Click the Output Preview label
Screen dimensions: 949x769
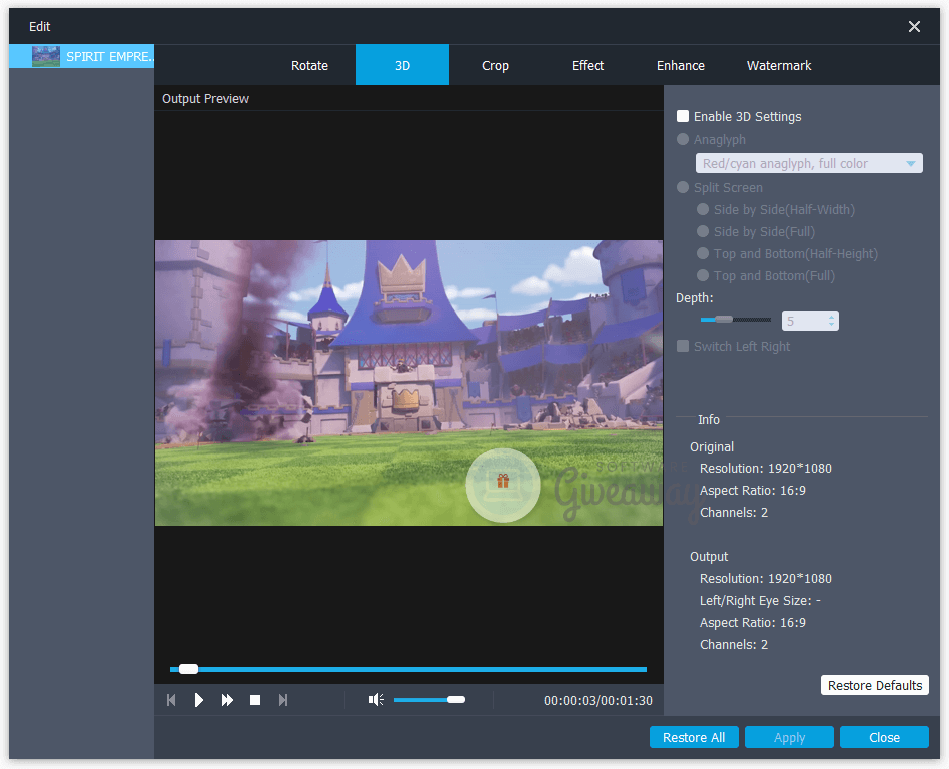205,99
